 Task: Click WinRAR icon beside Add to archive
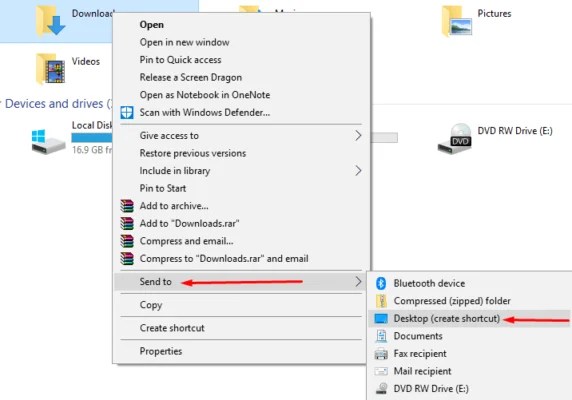pos(127,206)
